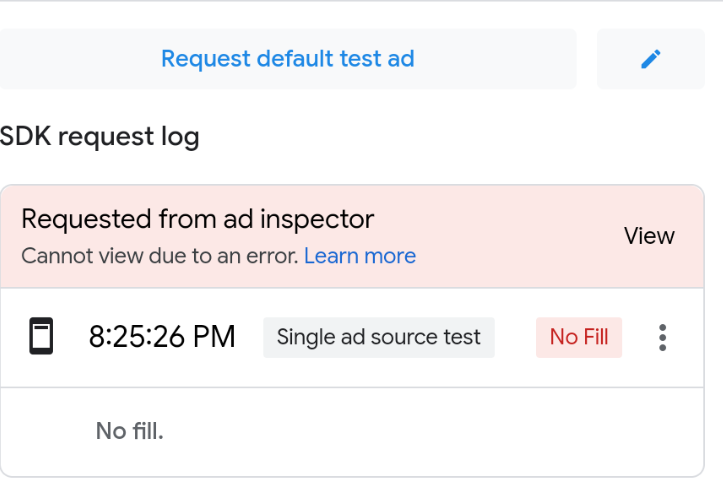The width and height of the screenshot is (723, 497).
Task: Show more actions for the 8:25:26 PM request
Action: coord(662,338)
